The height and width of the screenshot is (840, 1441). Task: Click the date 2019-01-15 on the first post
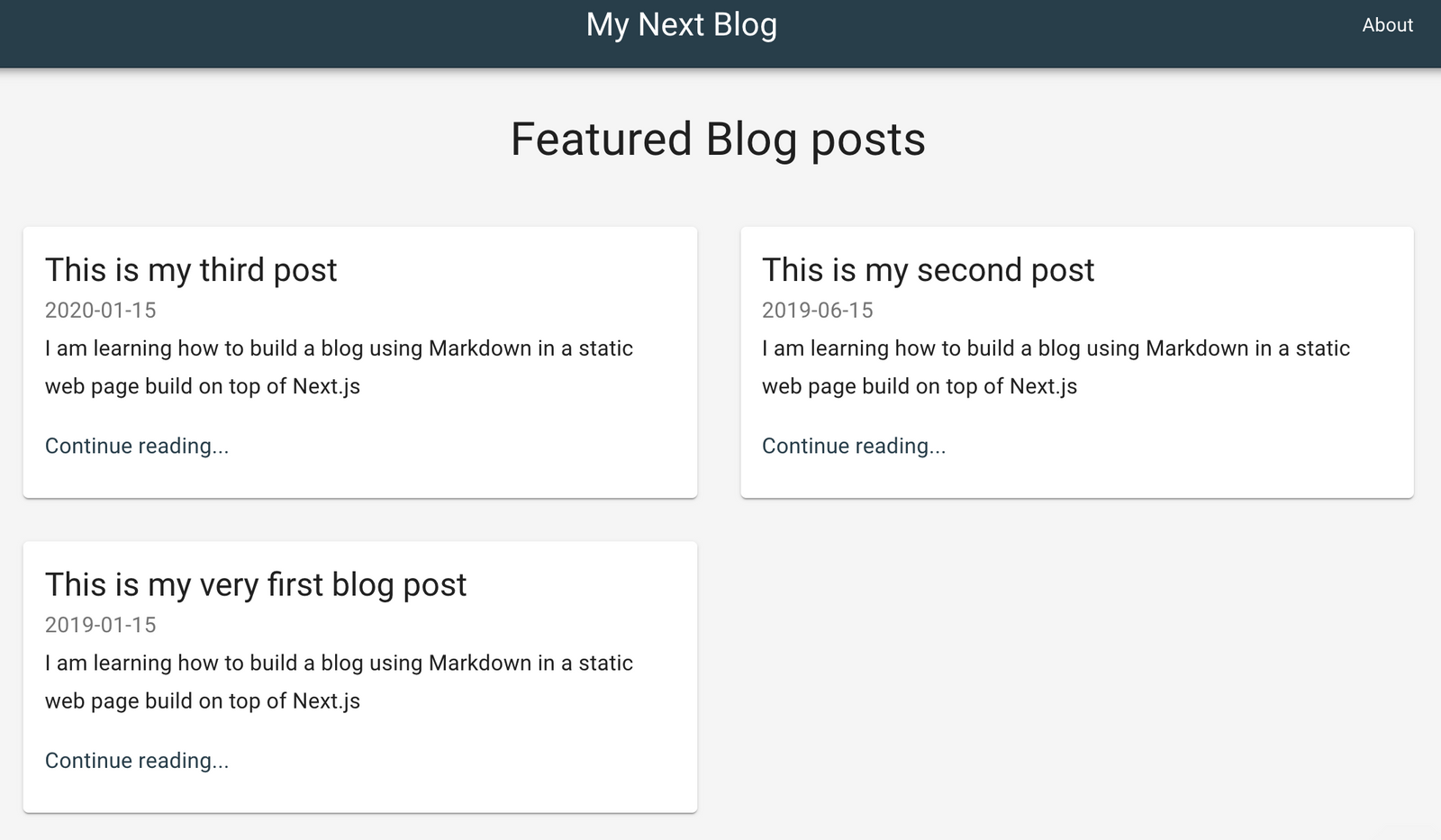[100, 624]
